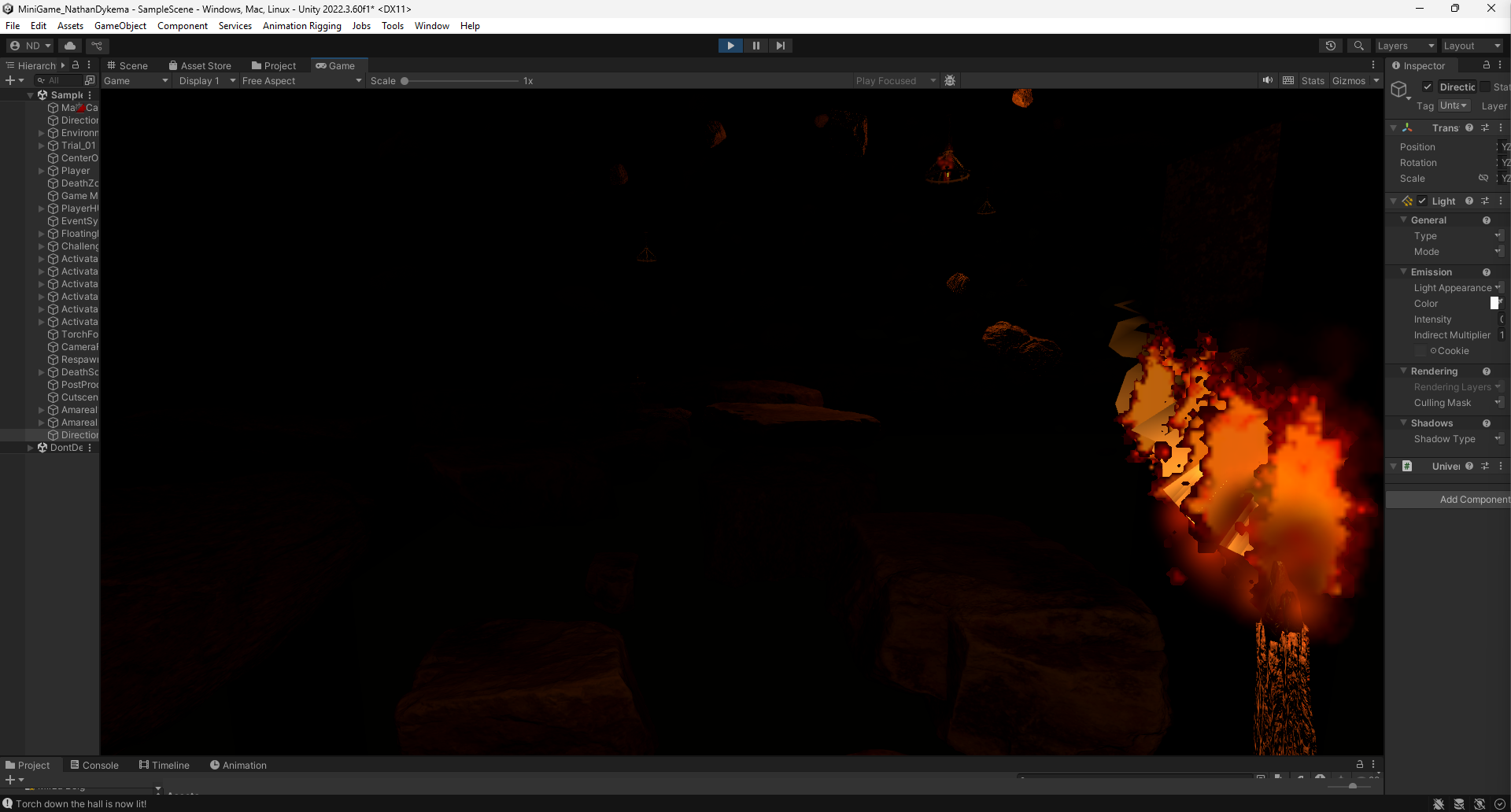Viewport: 1511px width, 812px height.
Task: Pause the game playback
Action: pyautogui.click(x=755, y=45)
